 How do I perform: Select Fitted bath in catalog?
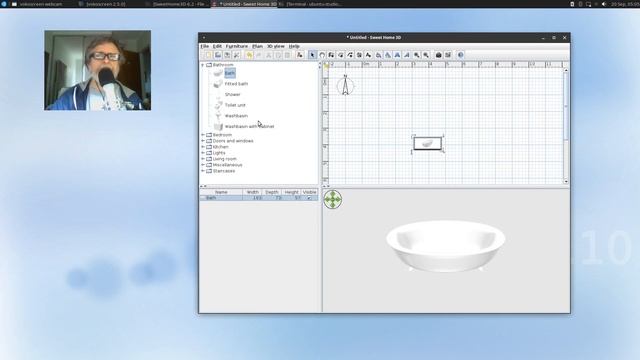[x=236, y=84]
